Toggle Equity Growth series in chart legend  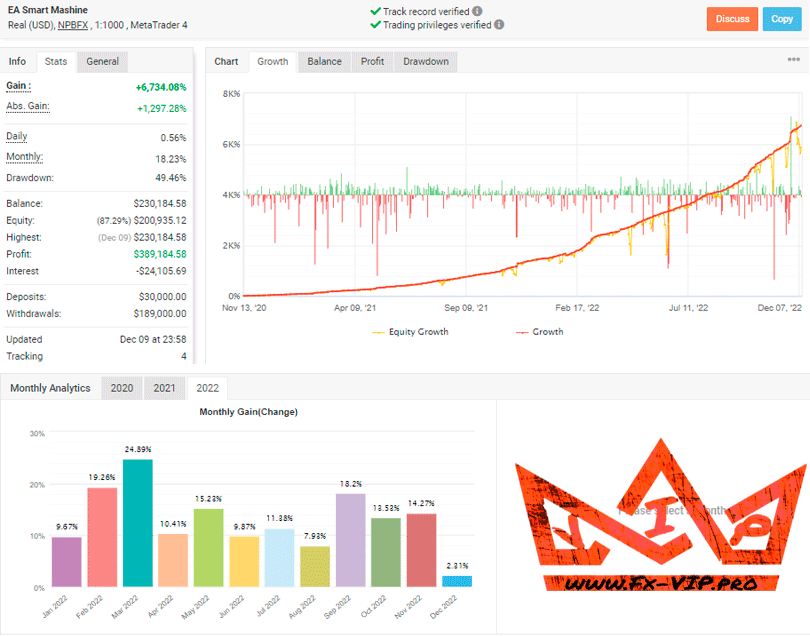tap(410, 332)
